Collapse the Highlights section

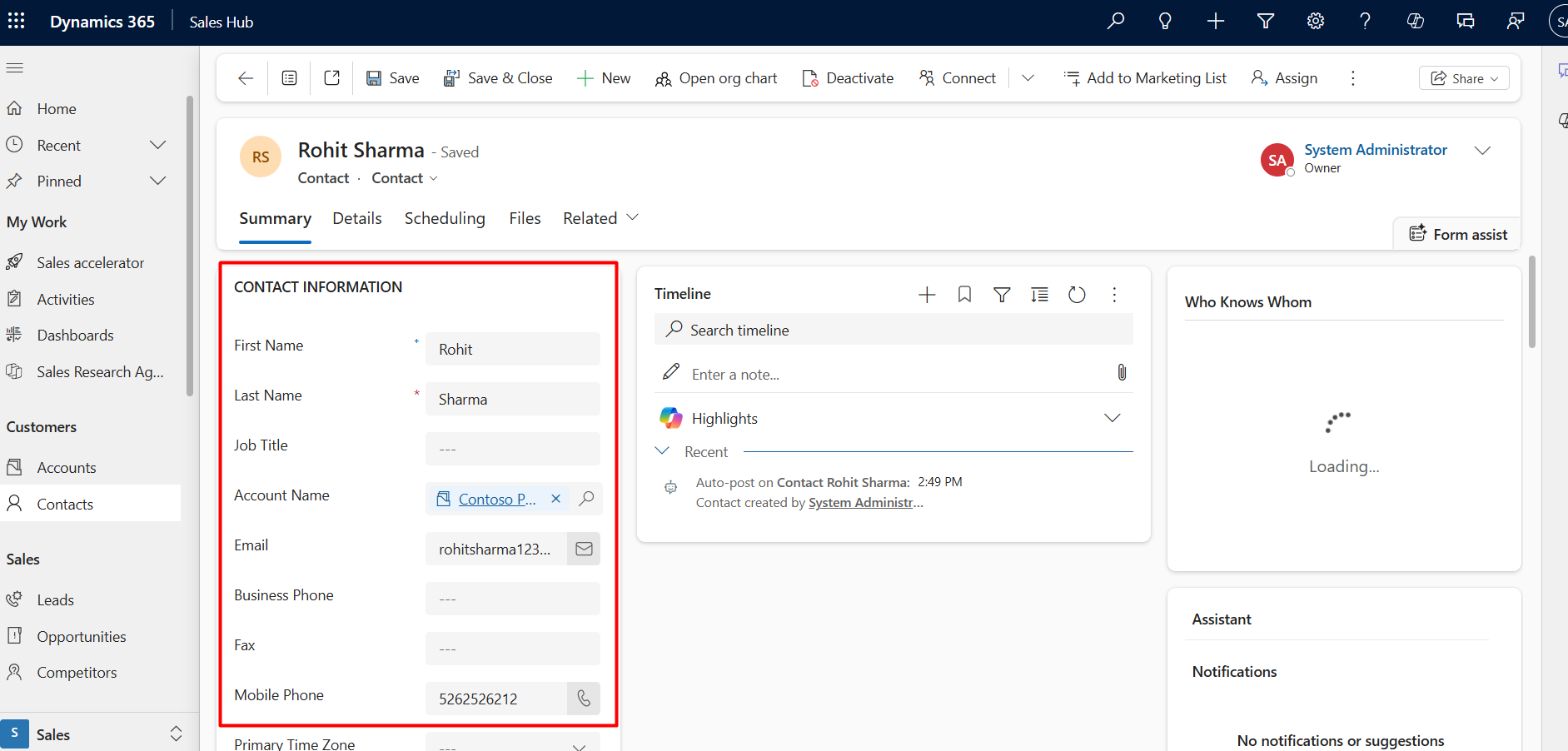(x=1112, y=418)
